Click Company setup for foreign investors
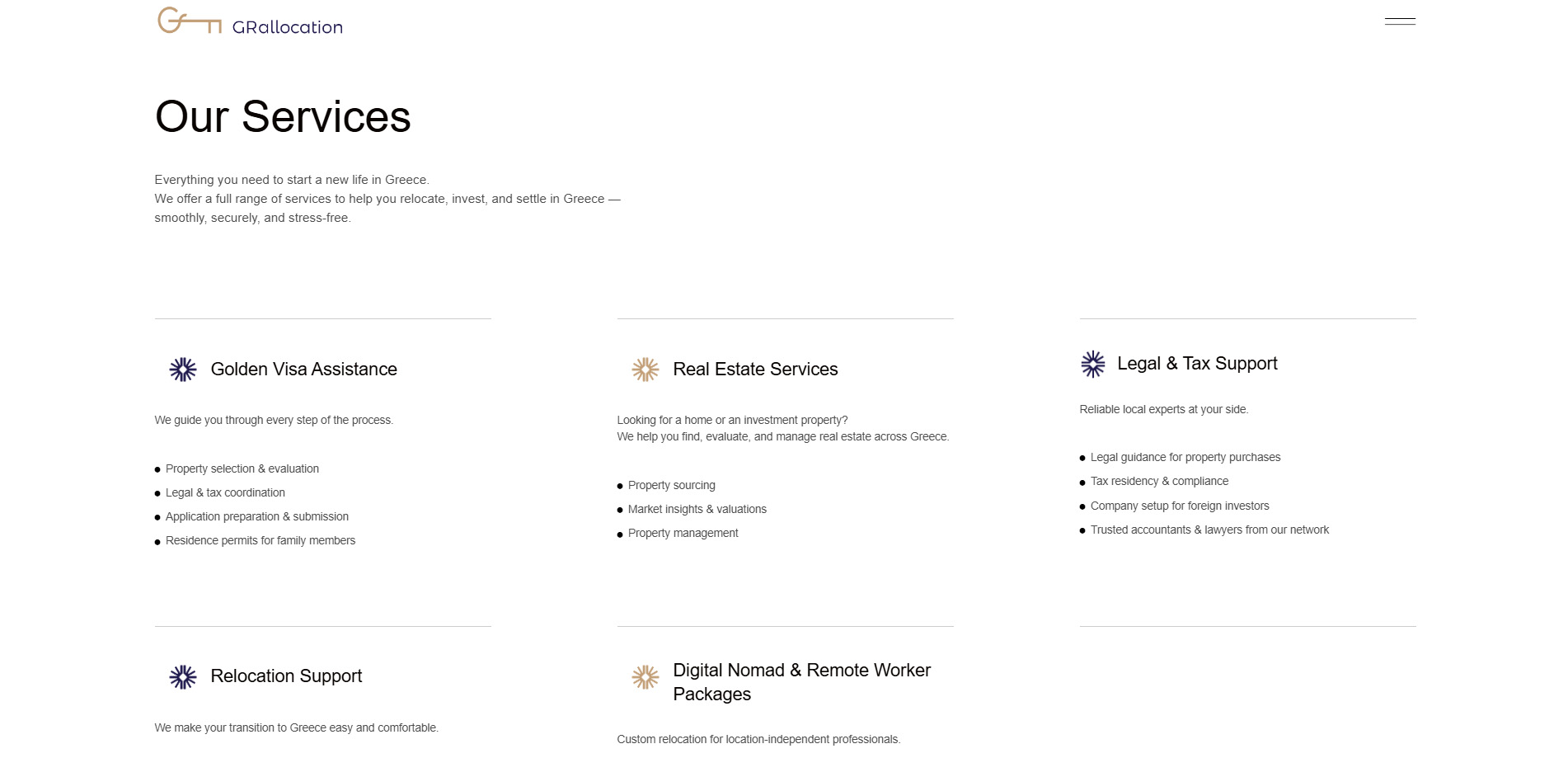1568x758 pixels. click(1180, 506)
